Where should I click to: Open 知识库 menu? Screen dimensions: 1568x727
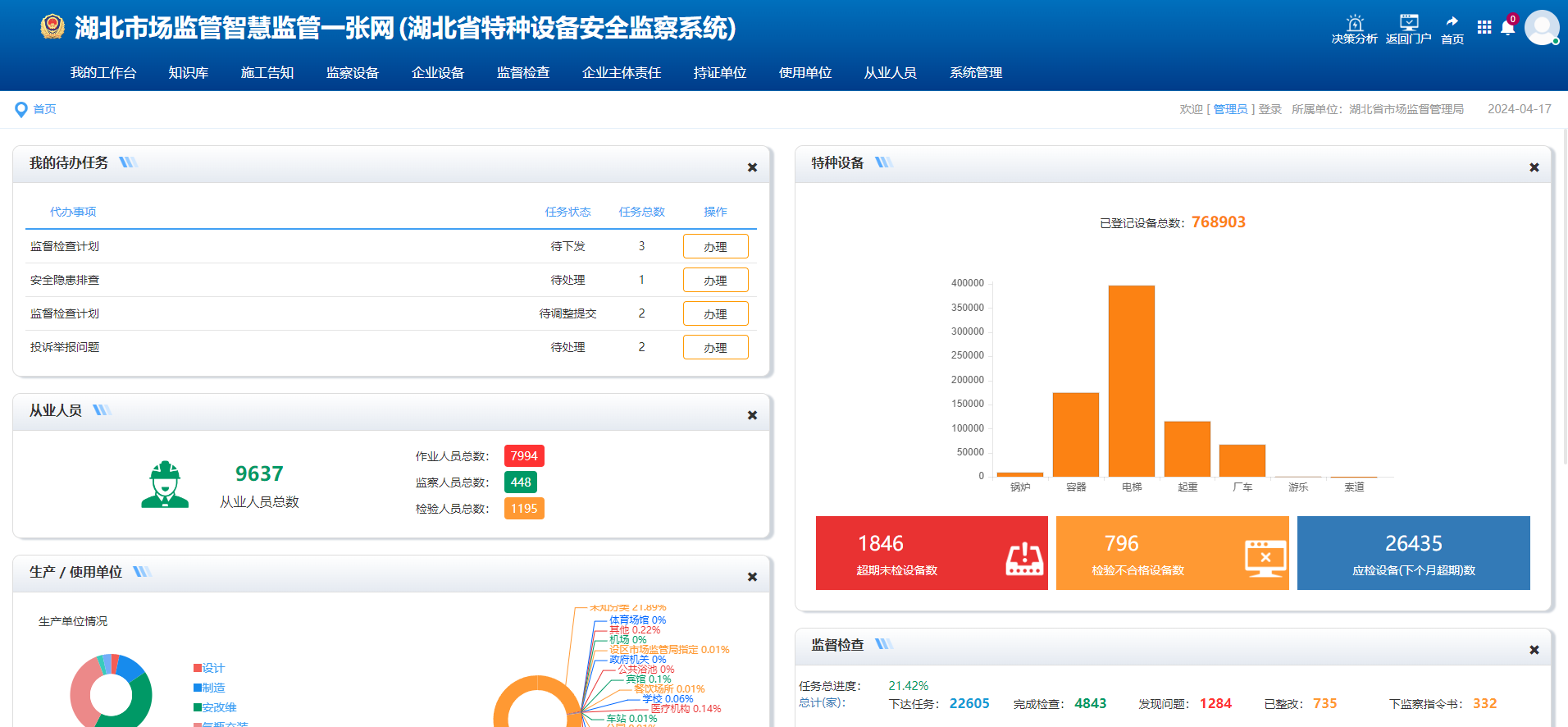tap(189, 73)
